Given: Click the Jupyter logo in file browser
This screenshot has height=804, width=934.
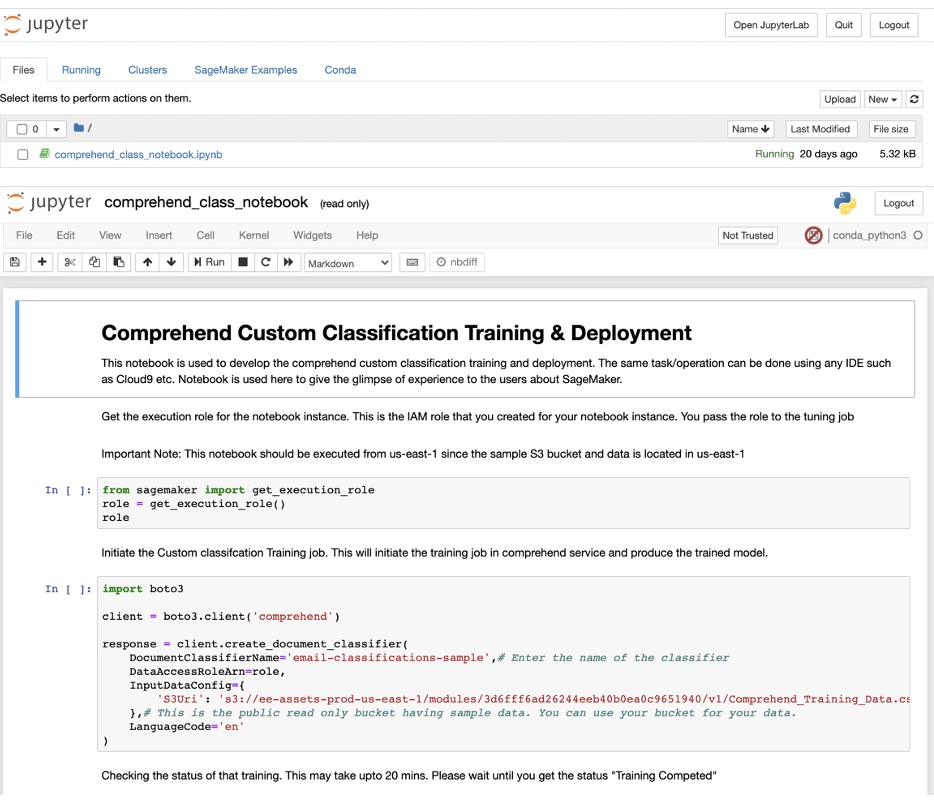Looking at the screenshot, I should (45, 24).
